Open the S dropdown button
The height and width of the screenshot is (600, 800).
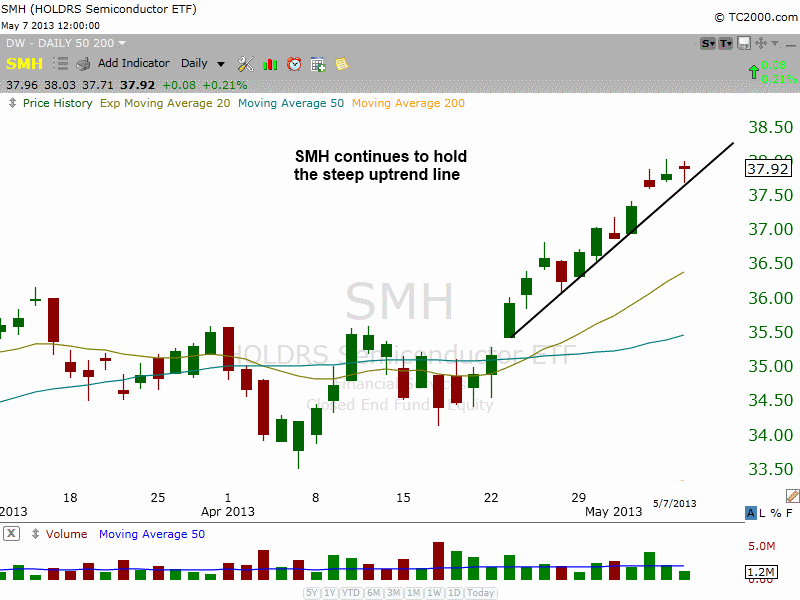click(708, 43)
